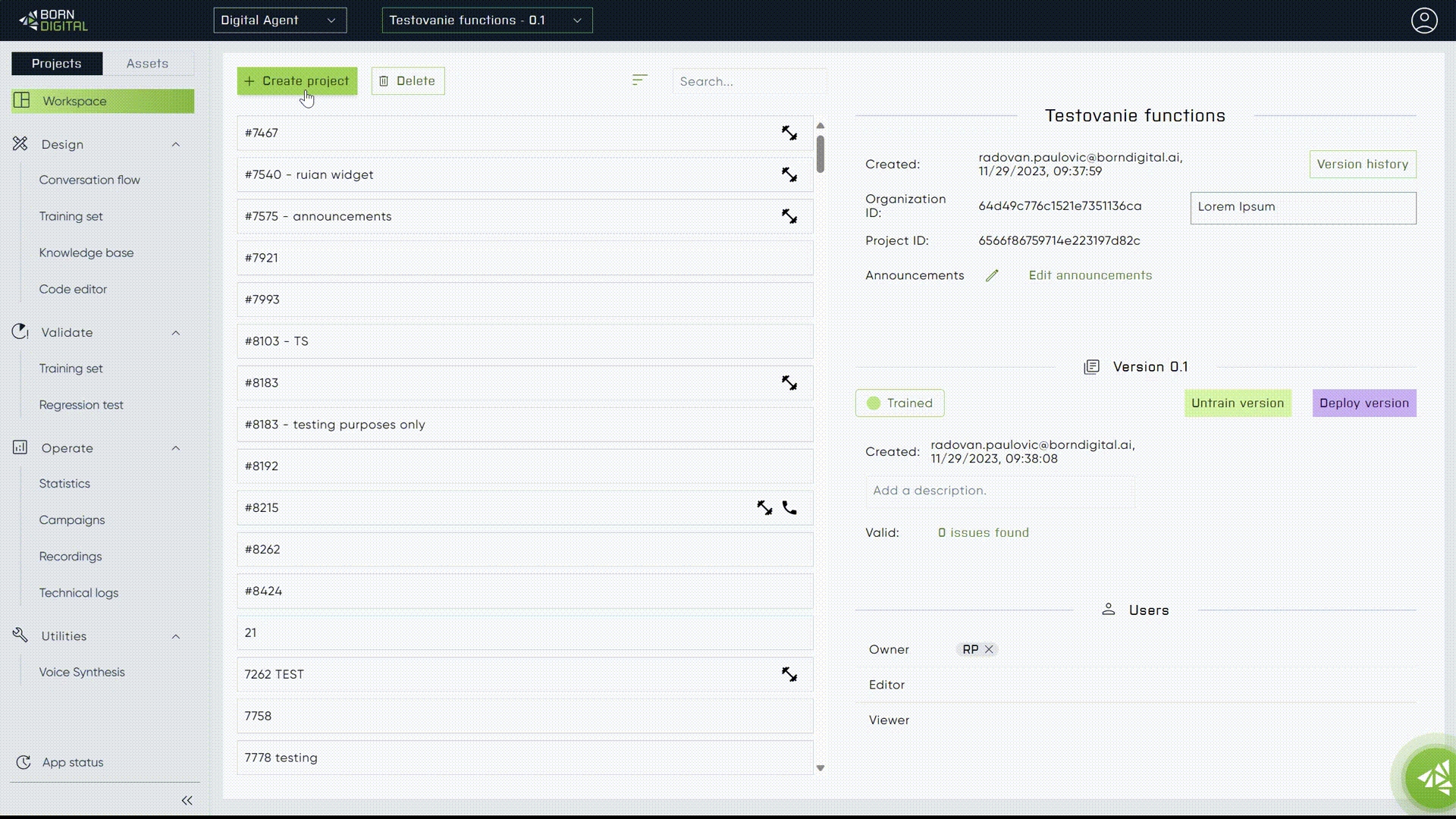Collapse the Design section chevron
1456x819 pixels.
click(x=176, y=145)
